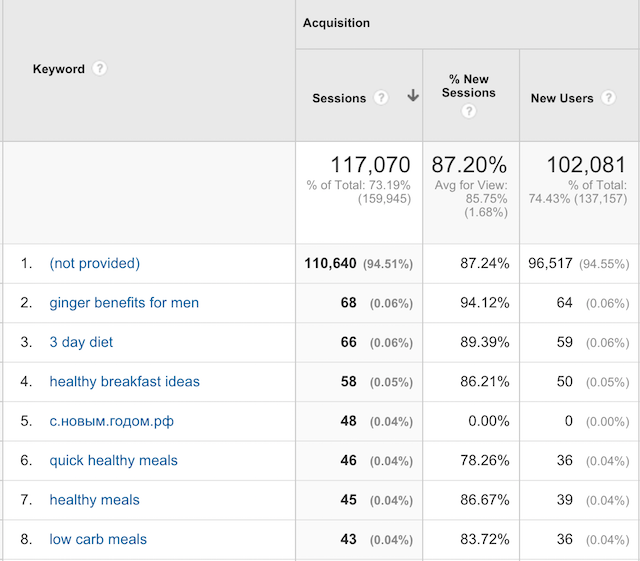
Task: Select sessions count 46 quick healthy meals
Action: pyautogui.click(x=349, y=461)
